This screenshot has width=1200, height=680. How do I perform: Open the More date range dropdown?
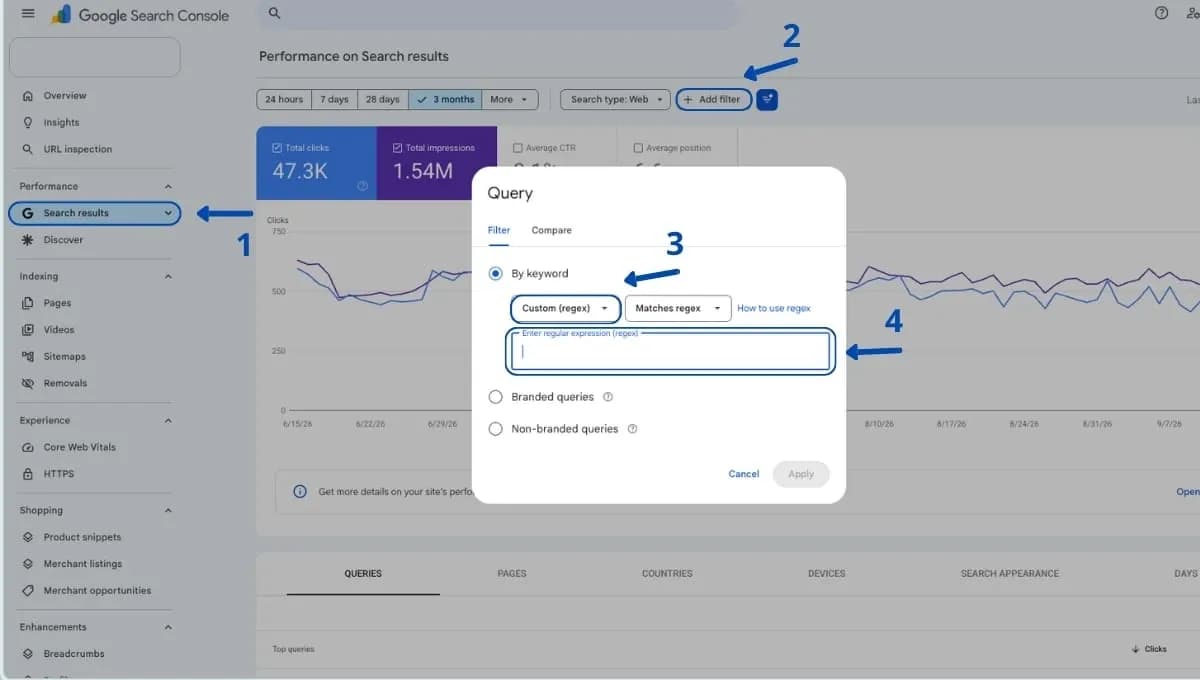tap(510, 99)
